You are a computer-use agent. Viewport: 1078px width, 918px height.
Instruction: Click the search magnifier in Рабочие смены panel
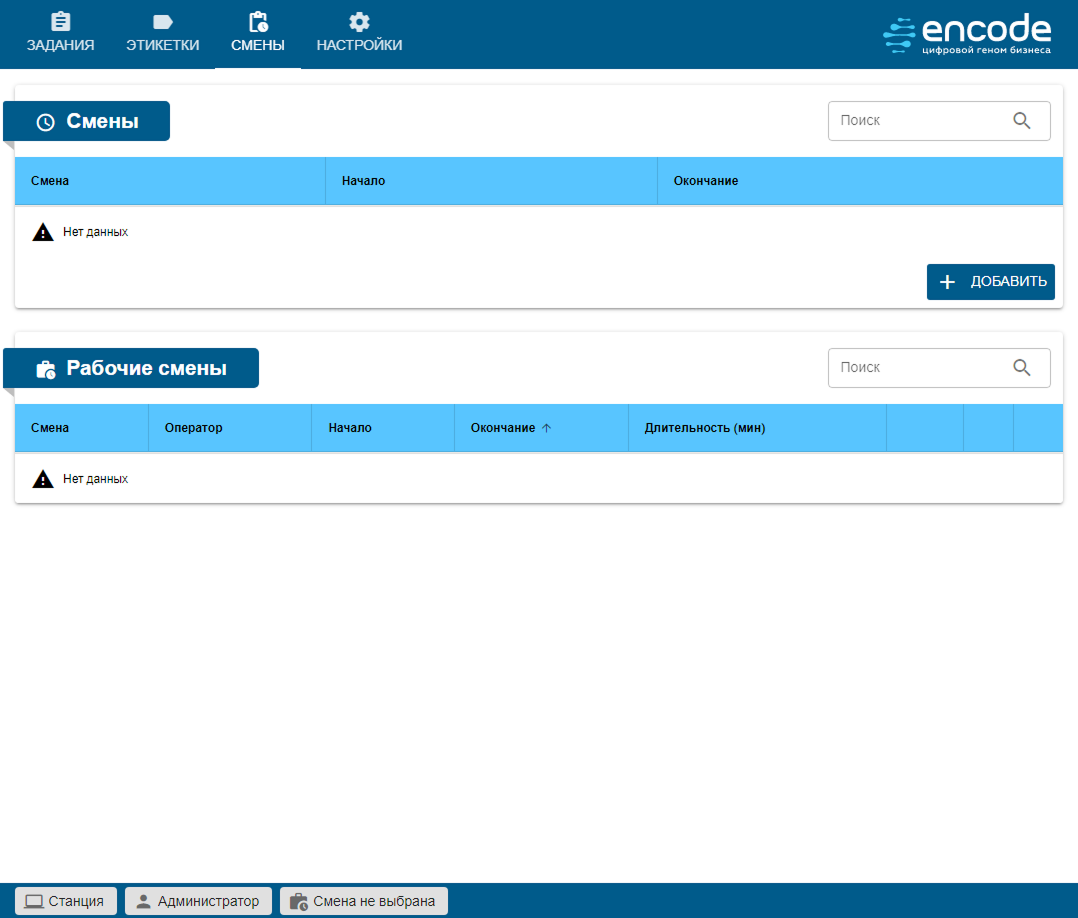click(1021, 368)
